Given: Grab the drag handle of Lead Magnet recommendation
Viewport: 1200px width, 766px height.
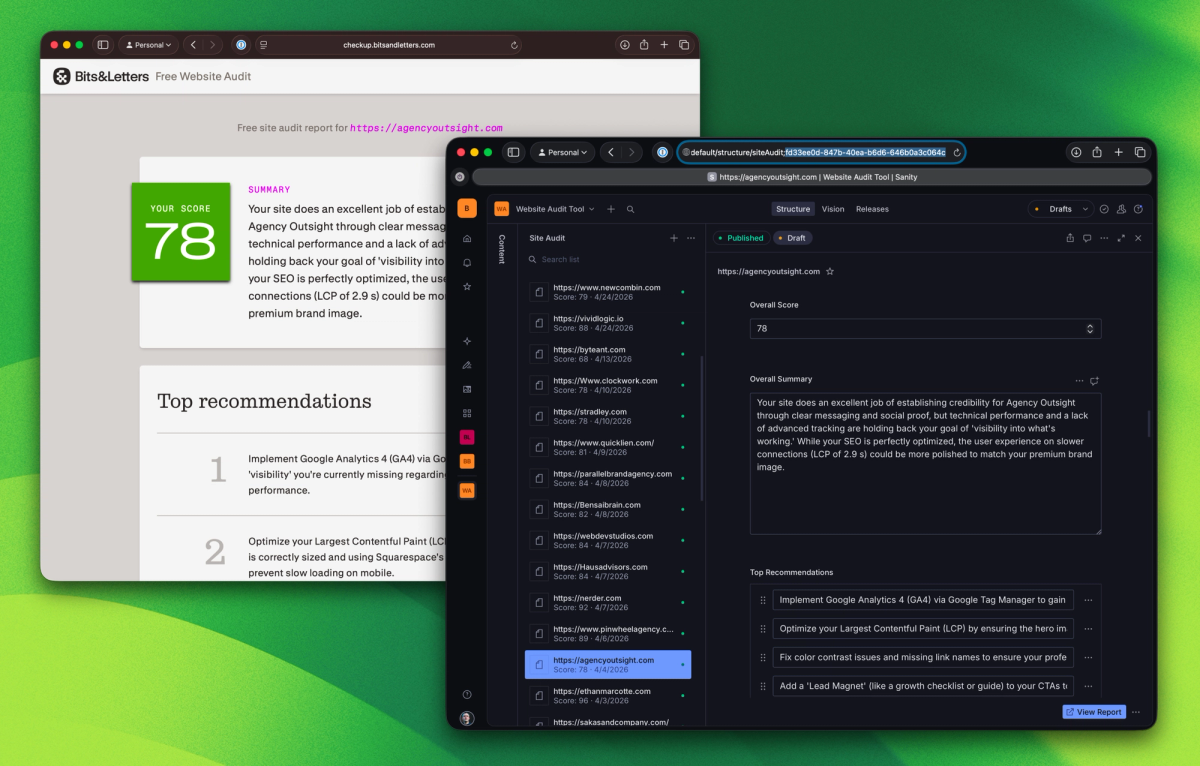Looking at the screenshot, I should [x=763, y=686].
